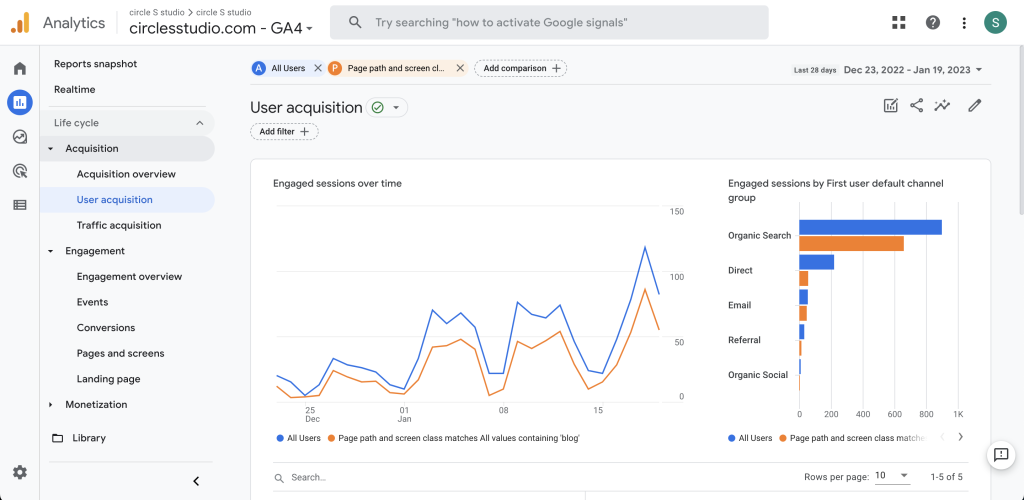Expand the Monetization tree group
1024x500 pixels.
click(51, 405)
